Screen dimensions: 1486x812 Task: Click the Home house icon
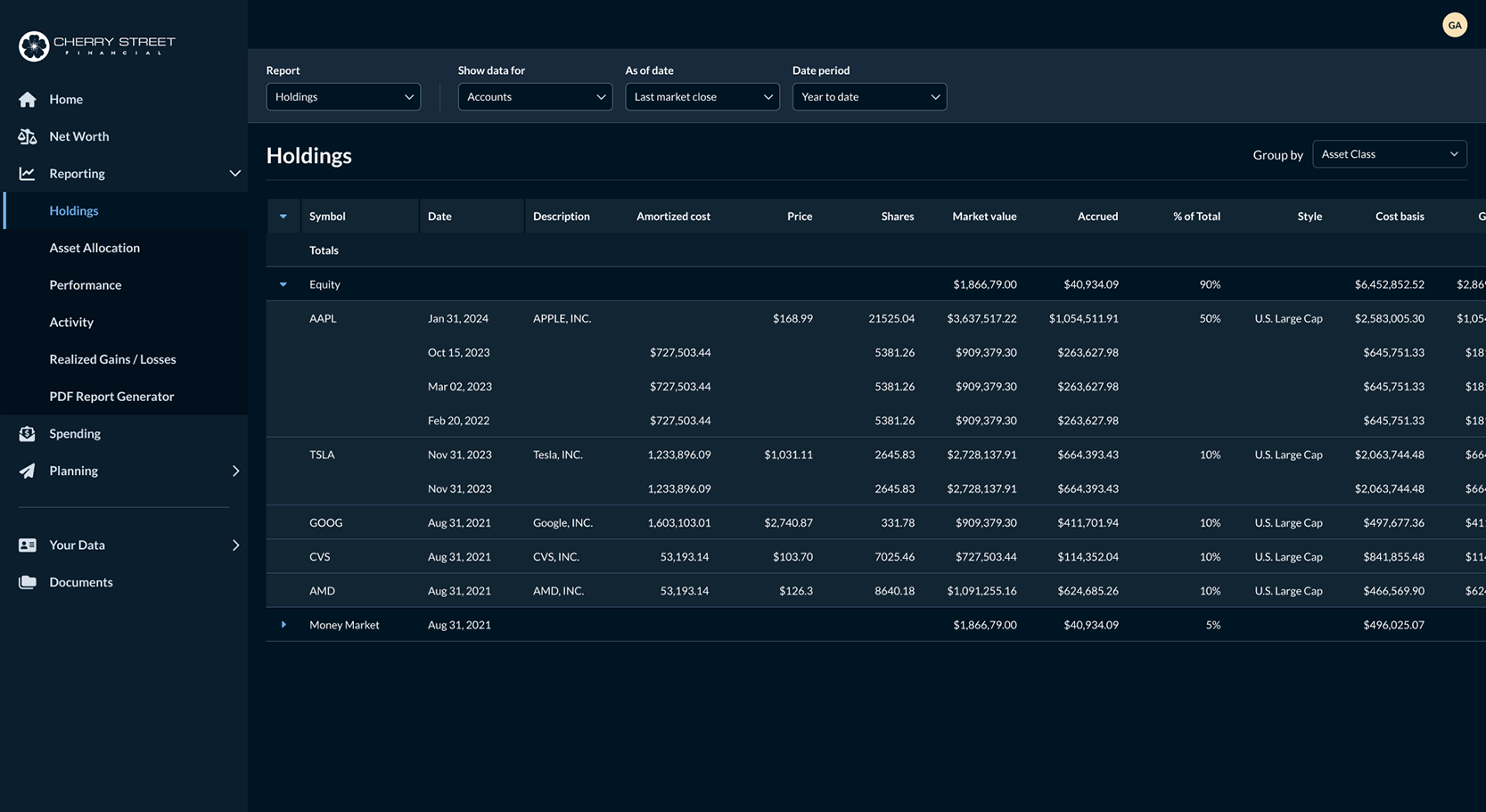click(x=28, y=99)
